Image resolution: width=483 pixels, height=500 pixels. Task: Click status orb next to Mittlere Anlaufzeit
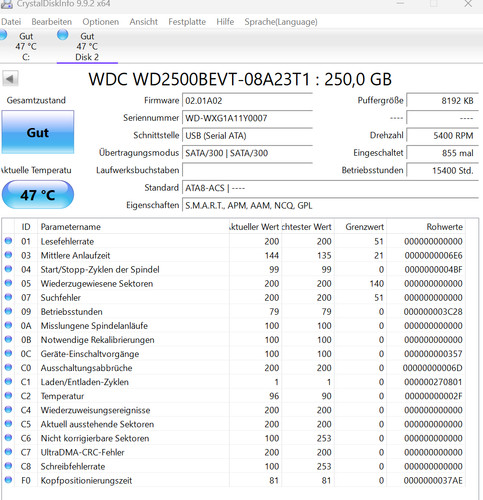click(8, 255)
